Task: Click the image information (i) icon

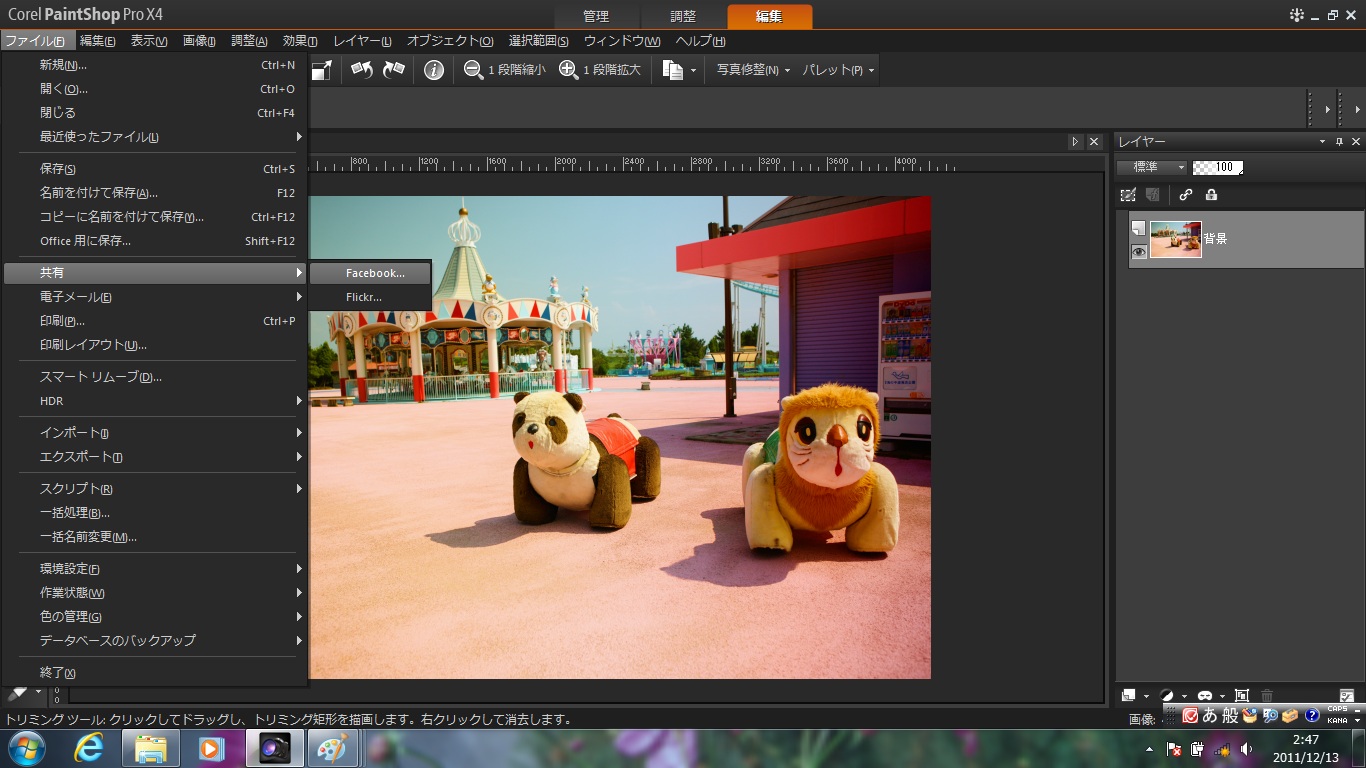Action: (x=434, y=70)
